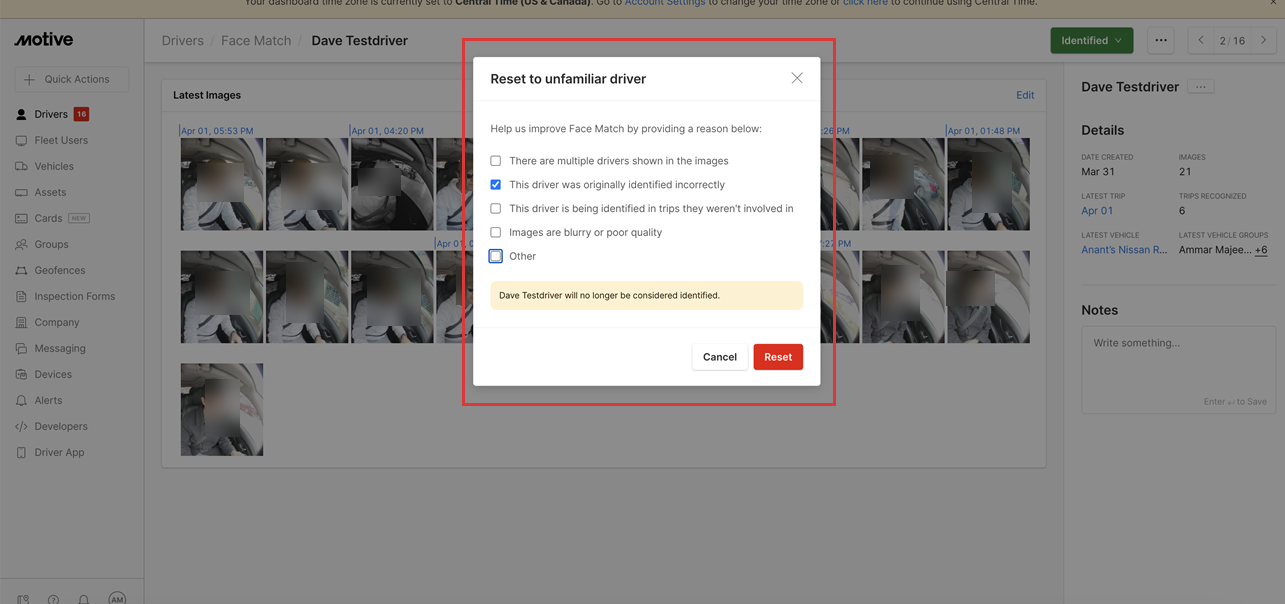This screenshot has height=604, width=1285.
Task: Go to next driver with right arrow
Action: pyautogui.click(x=1263, y=41)
